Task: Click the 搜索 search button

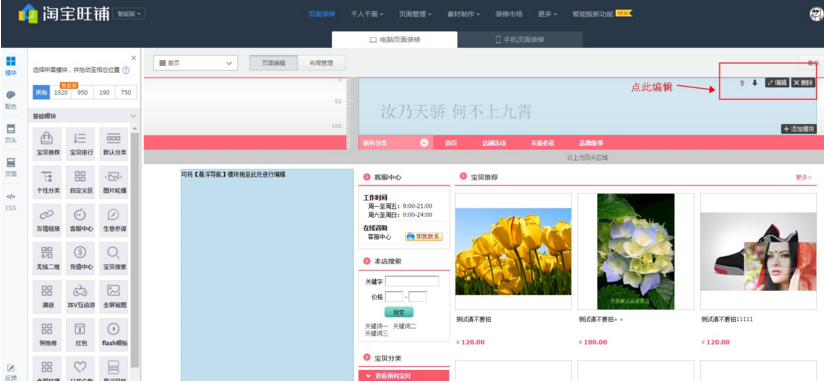Action: [399, 312]
